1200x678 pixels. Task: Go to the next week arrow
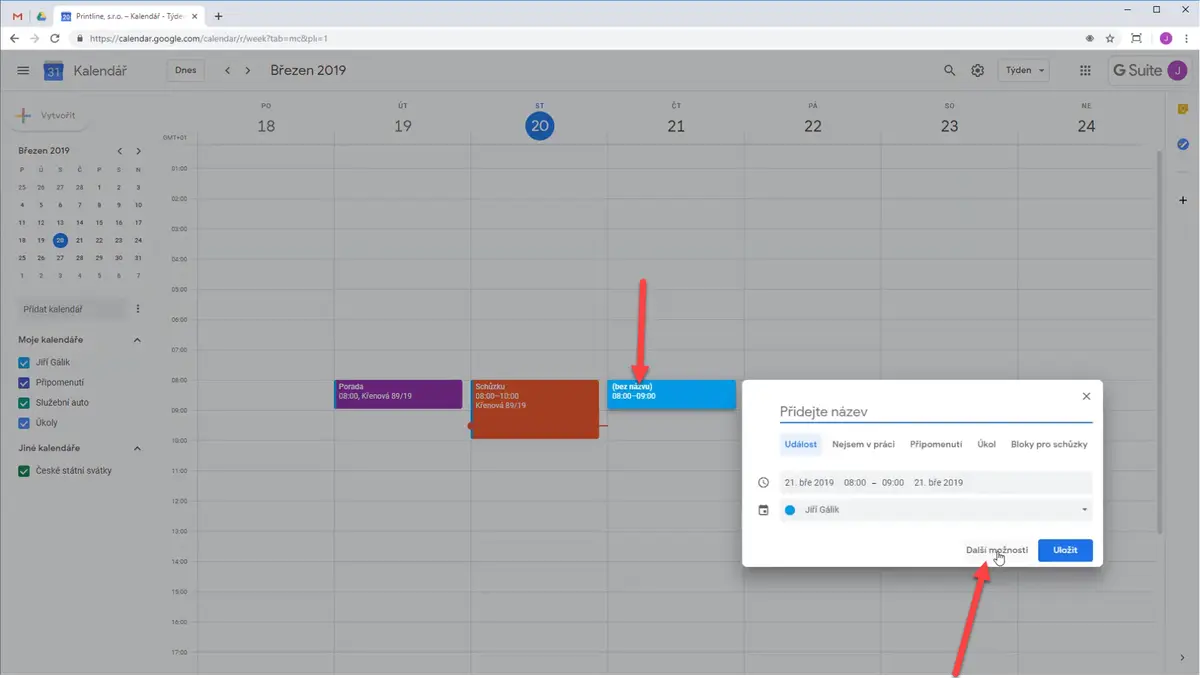(248, 71)
